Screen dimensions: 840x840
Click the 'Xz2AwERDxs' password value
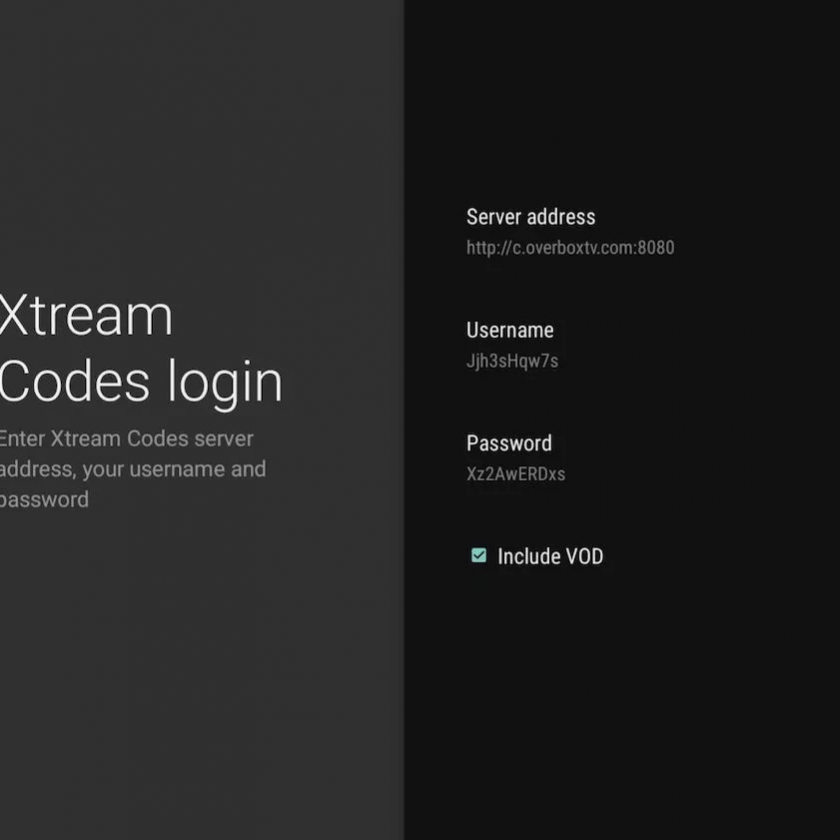pos(515,474)
